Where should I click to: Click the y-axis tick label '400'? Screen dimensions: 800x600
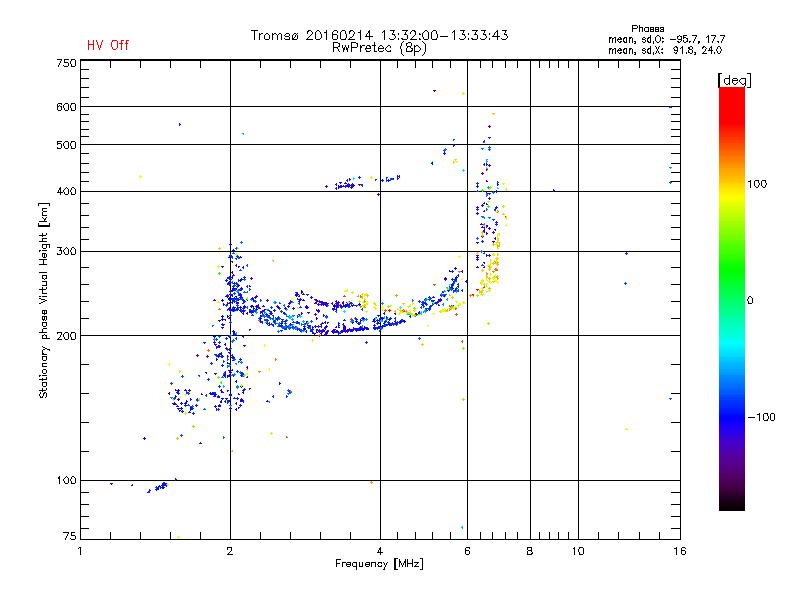coord(66,191)
